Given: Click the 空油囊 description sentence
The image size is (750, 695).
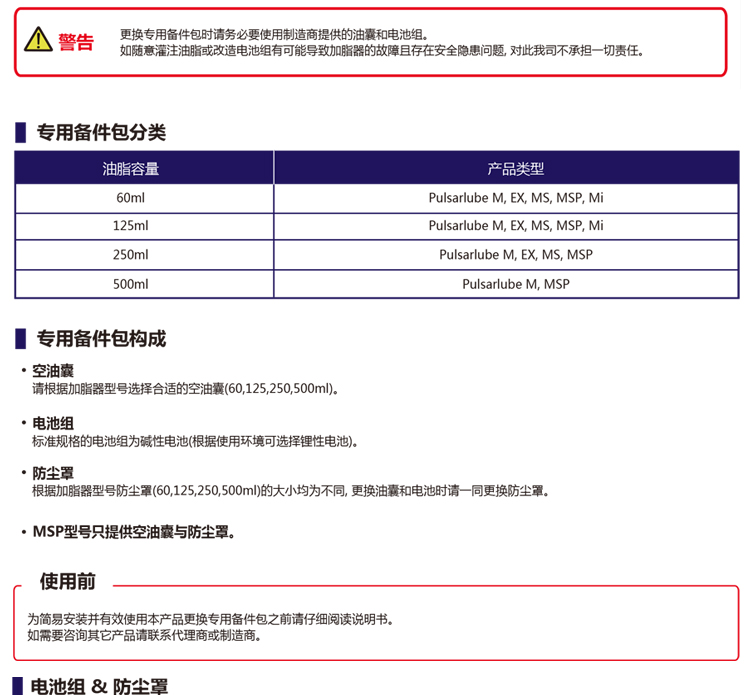Looking at the screenshot, I should coord(186,388).
